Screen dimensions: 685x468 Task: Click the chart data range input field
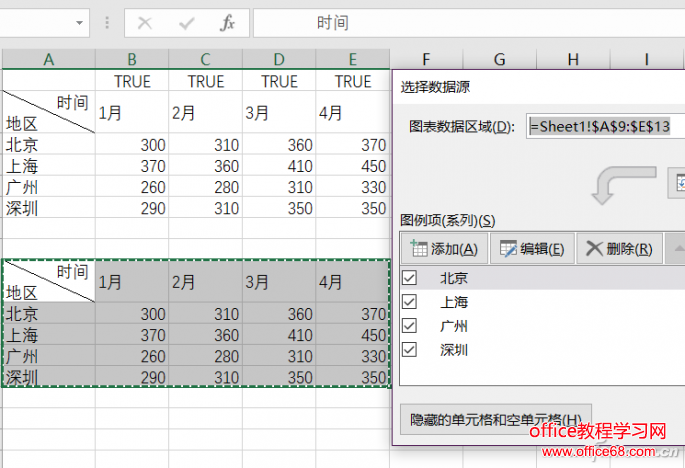pos(605,127)
